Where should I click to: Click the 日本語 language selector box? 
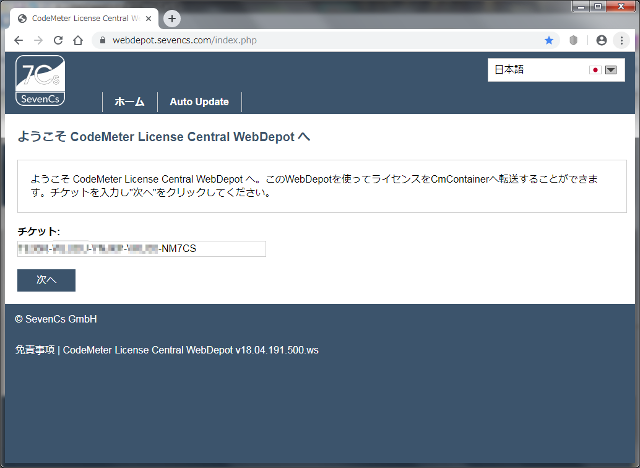click(x=540, y=70)
